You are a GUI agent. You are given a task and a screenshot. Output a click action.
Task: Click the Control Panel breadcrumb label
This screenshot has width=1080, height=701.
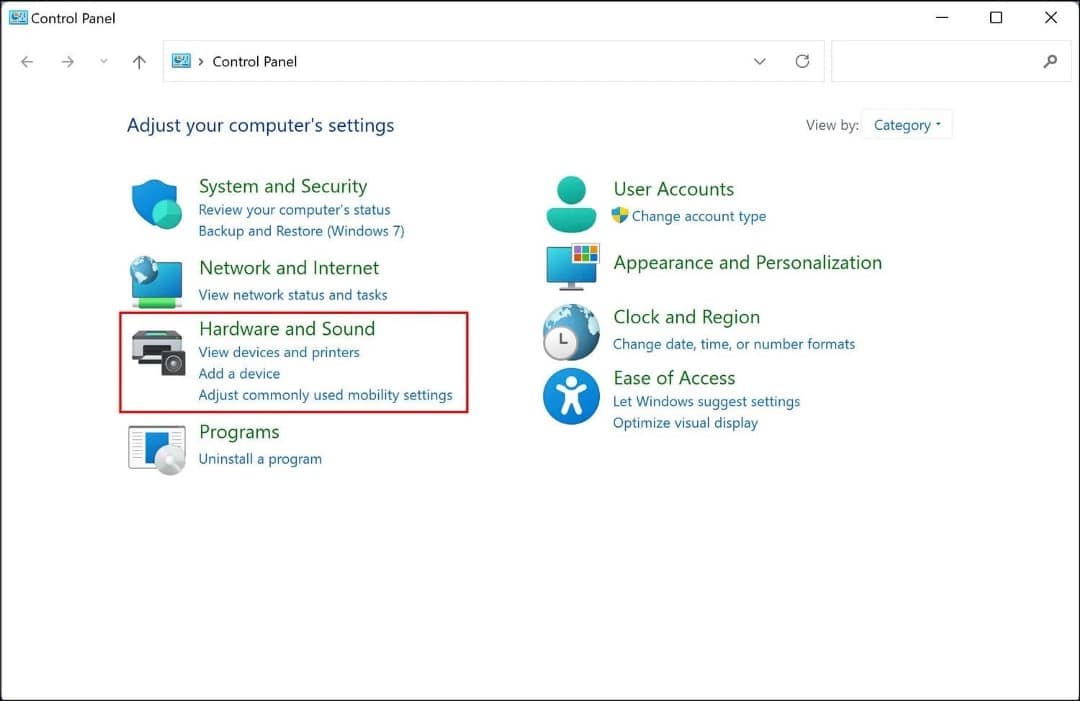pyautogui.click(x=254, y=61)
